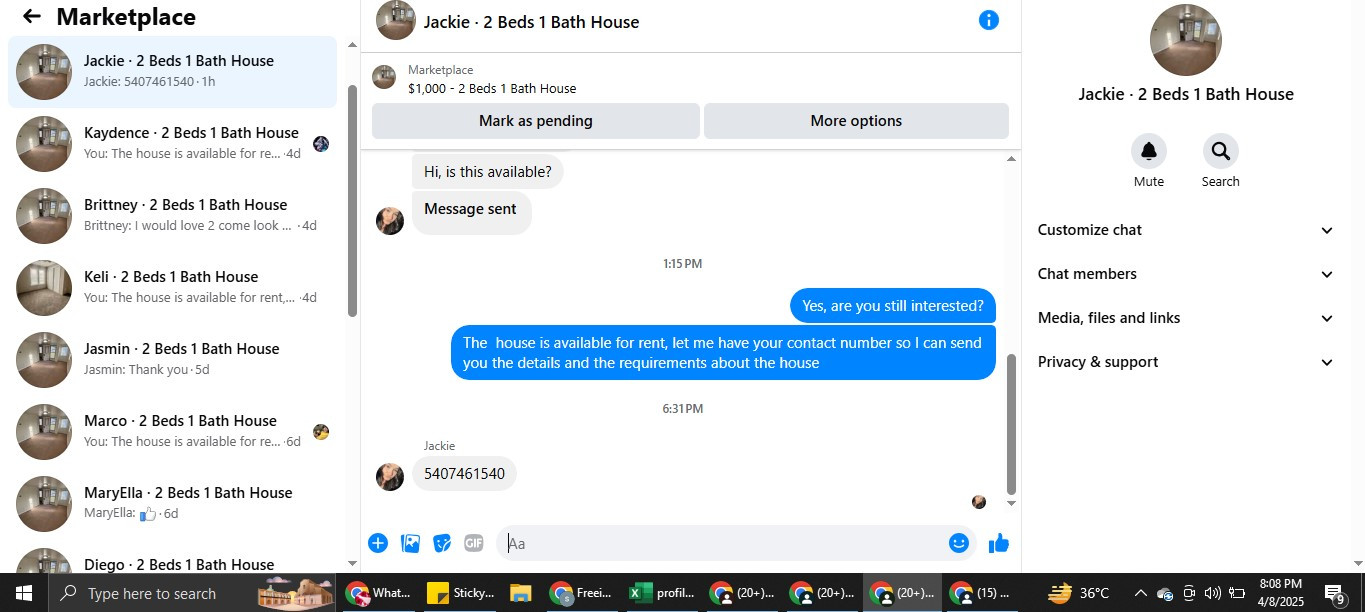Open the GIF picker
The image size is (1365, 612).
coord(474,543)
